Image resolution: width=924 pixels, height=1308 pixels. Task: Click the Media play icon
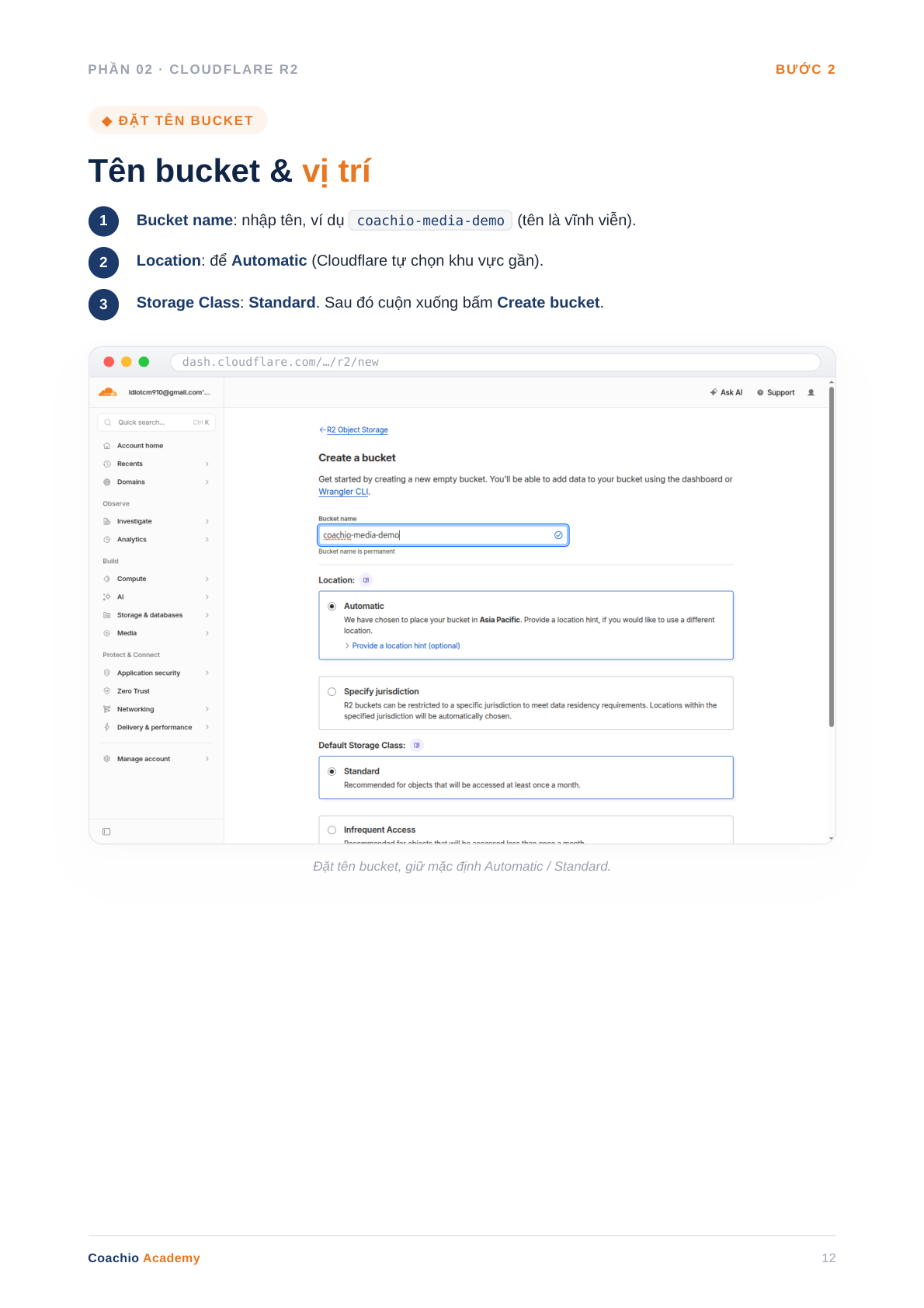tap(107, 633)
